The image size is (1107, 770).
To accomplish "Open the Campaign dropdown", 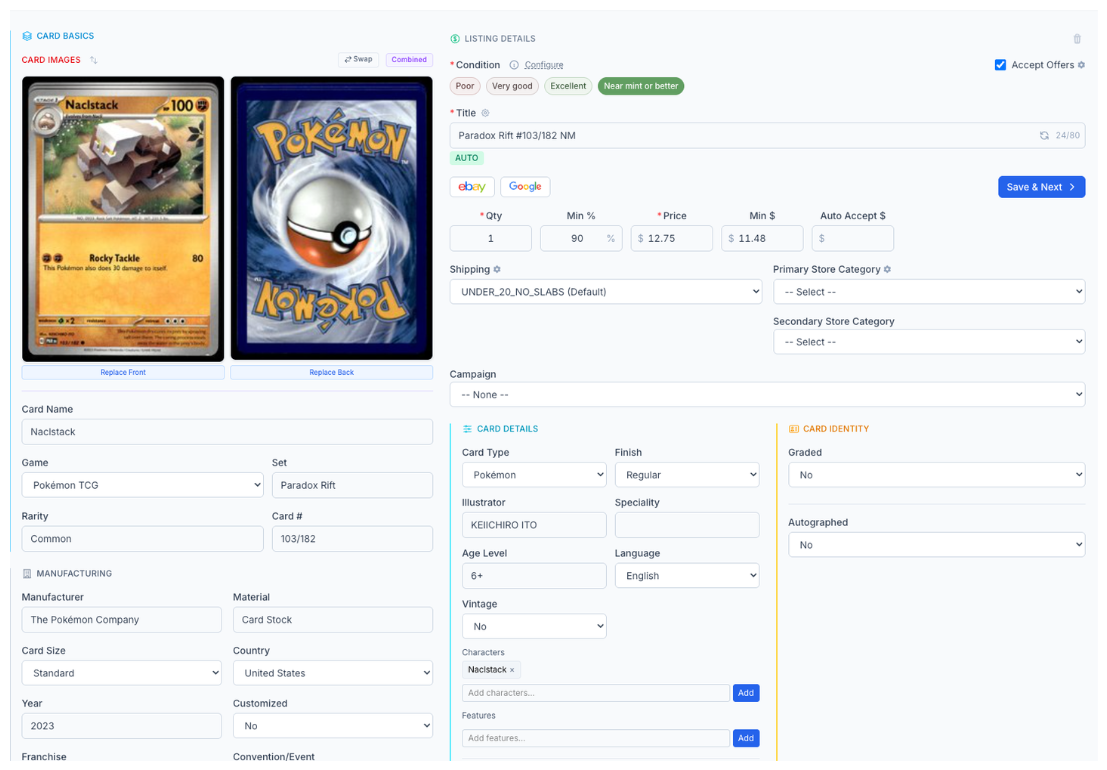I will point(766,394).
